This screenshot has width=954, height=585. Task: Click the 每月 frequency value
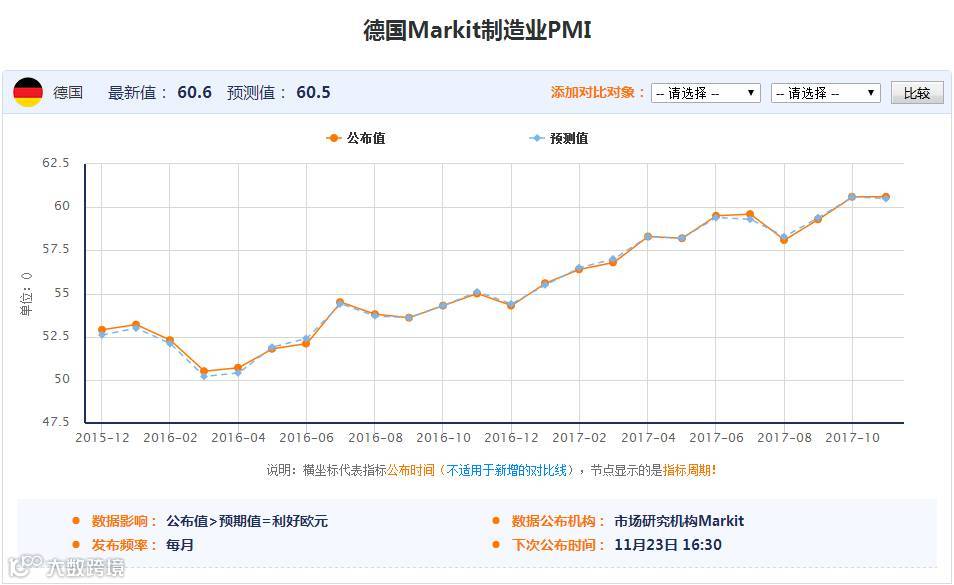[179, 545]
